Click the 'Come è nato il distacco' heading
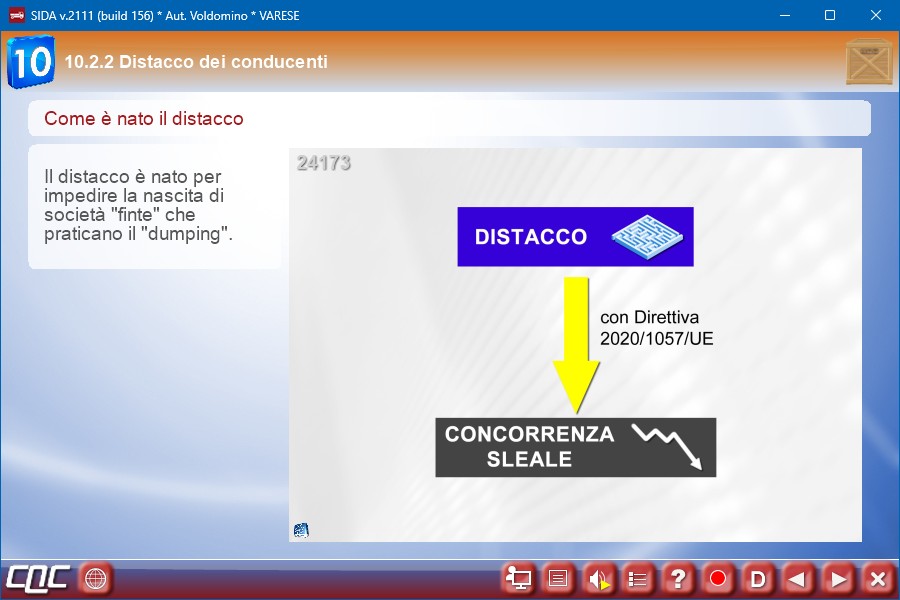Image resolution: width=900 pixels, height=600 pixels. tap(144, 119)
